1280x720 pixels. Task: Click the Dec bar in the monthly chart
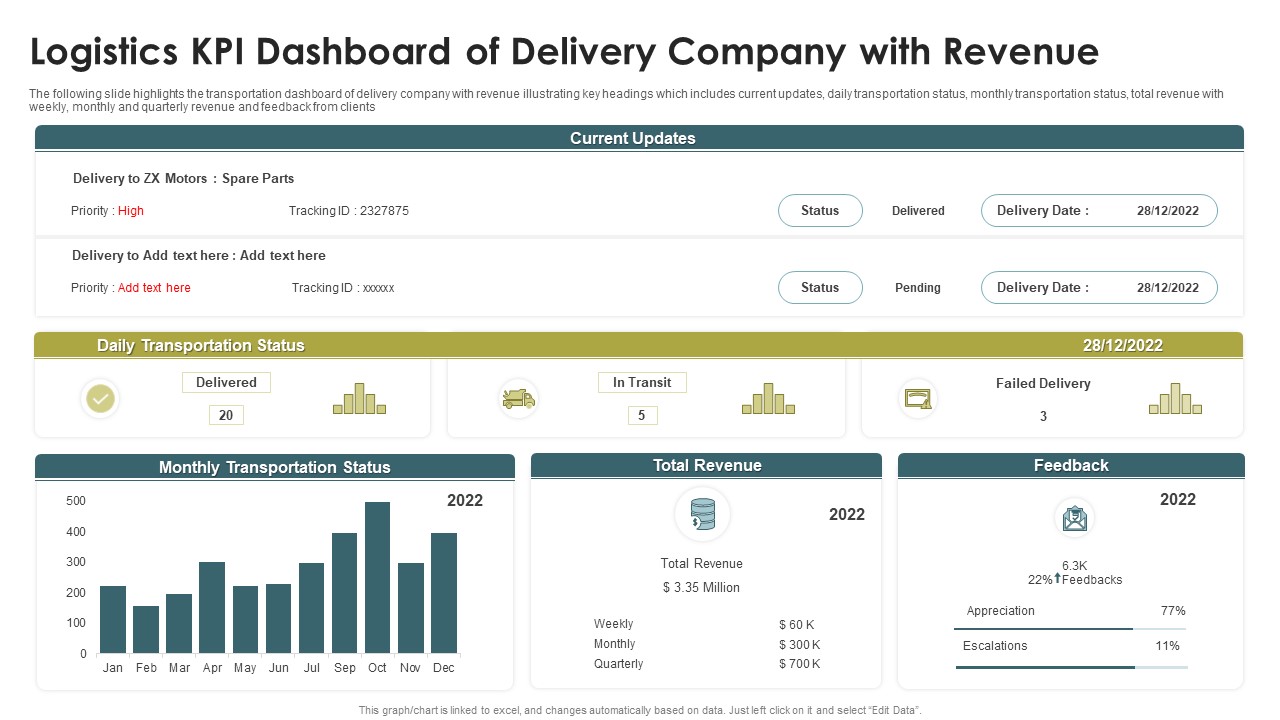pyautogui.click(x=444, y=593)
